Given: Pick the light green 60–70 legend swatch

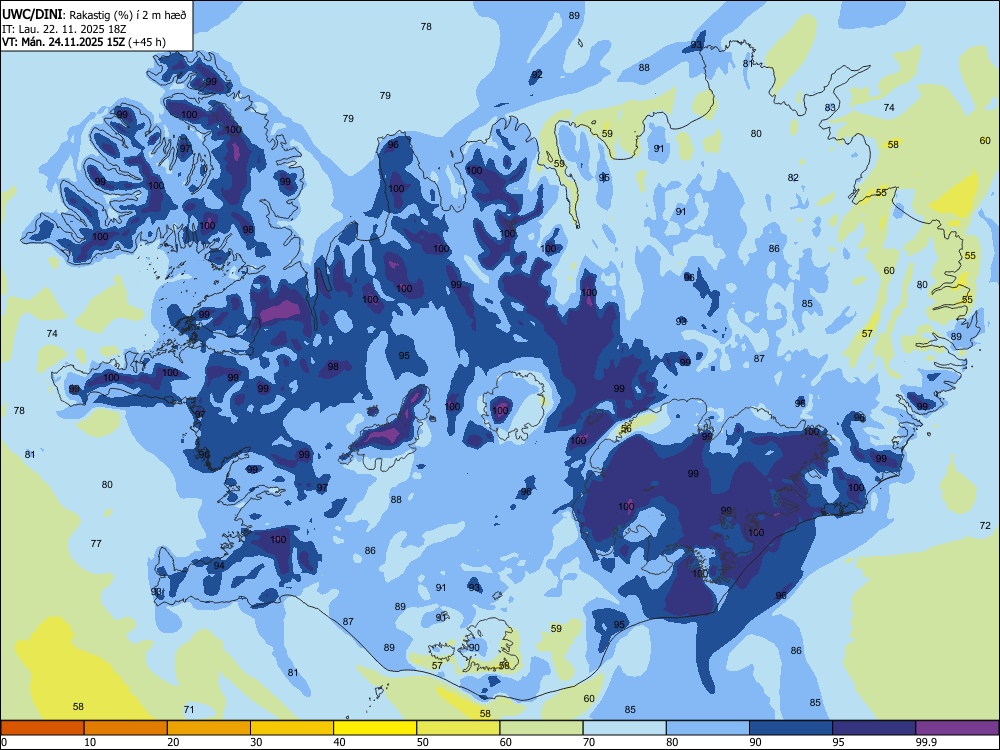Looking at the screenshot, I should point(541,728).
